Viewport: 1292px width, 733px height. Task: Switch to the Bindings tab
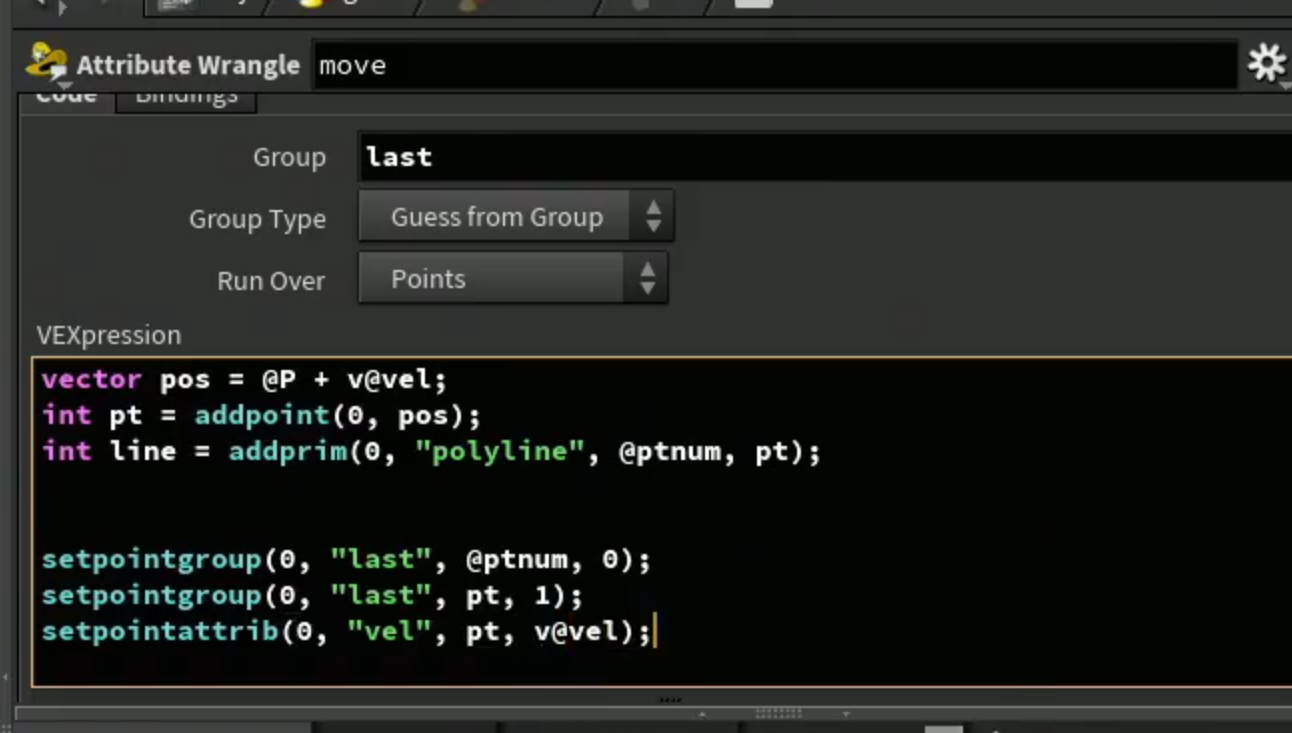(x=186, y=97)
